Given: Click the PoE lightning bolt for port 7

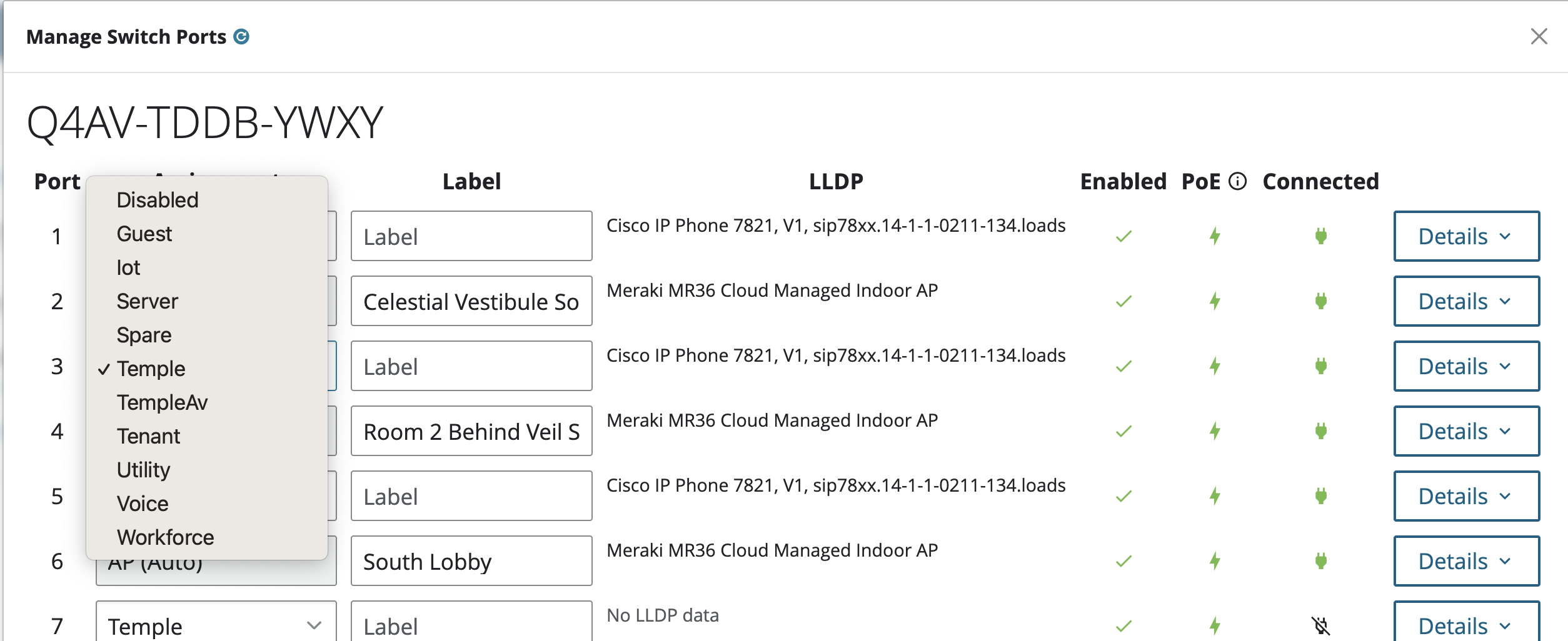Looking at the screenshot, I should point(1215,625).
